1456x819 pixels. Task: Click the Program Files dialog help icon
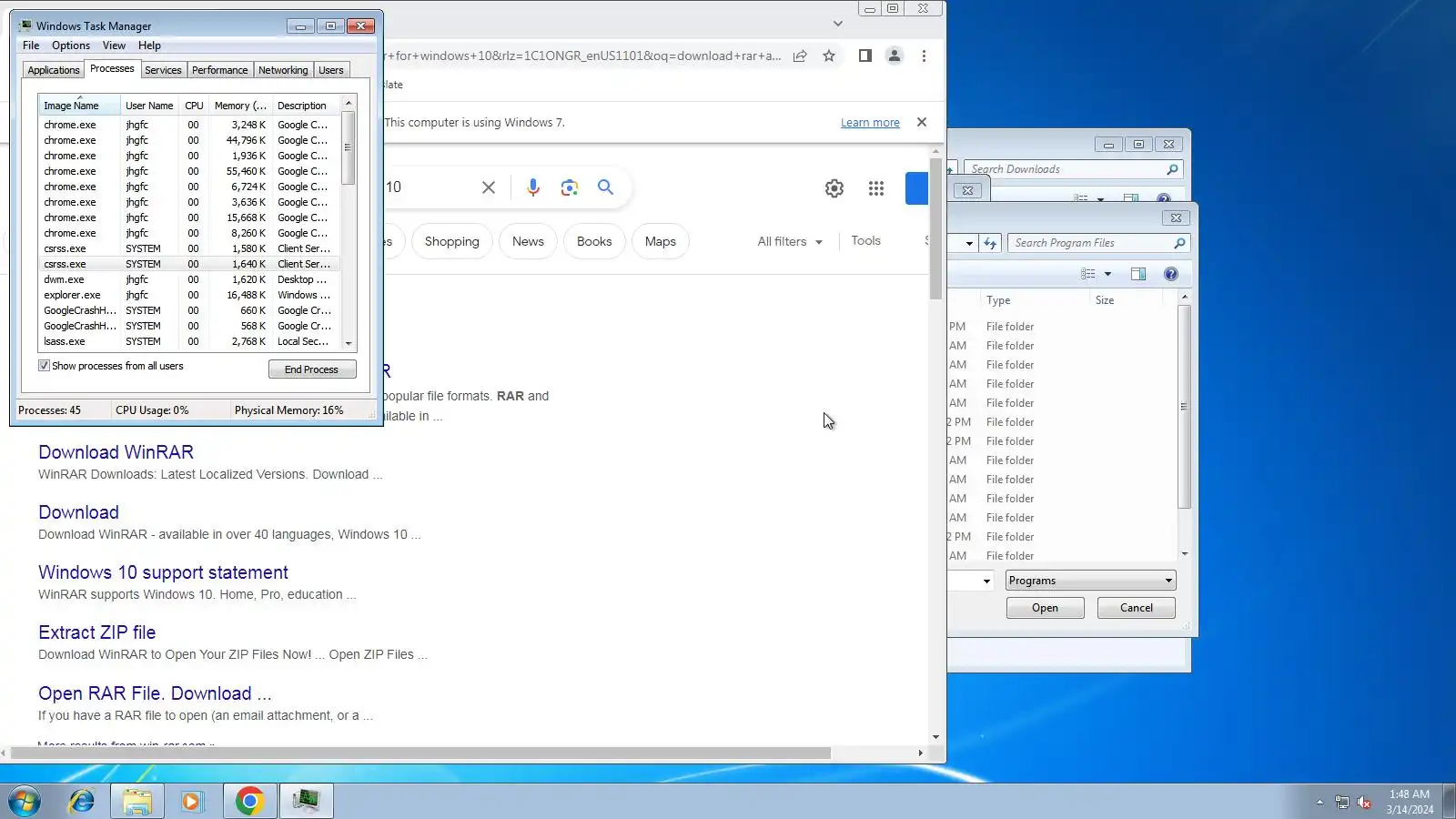click(x=1171, y=274)
